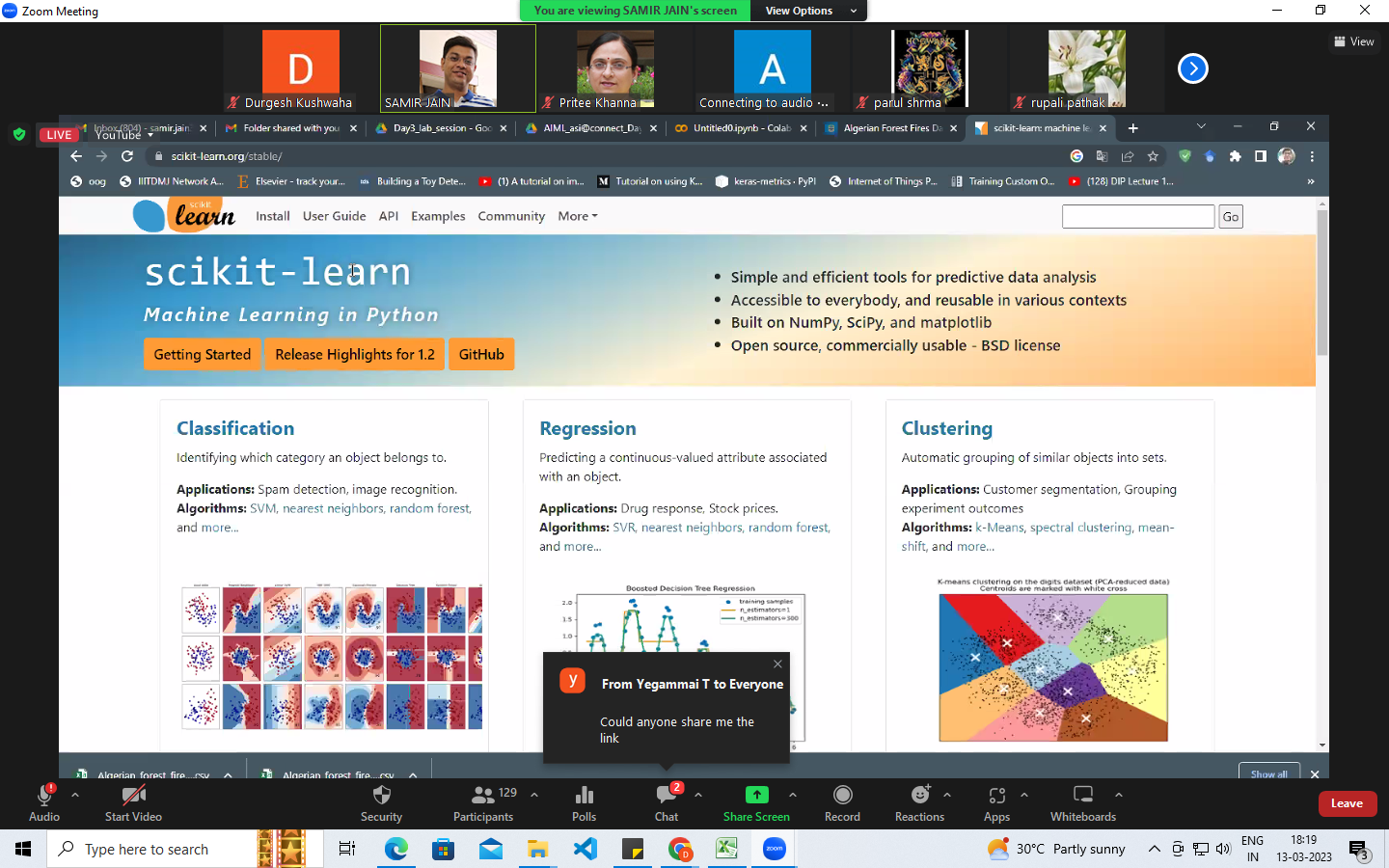
Task: Open the Polls icon
Action: 585,795
